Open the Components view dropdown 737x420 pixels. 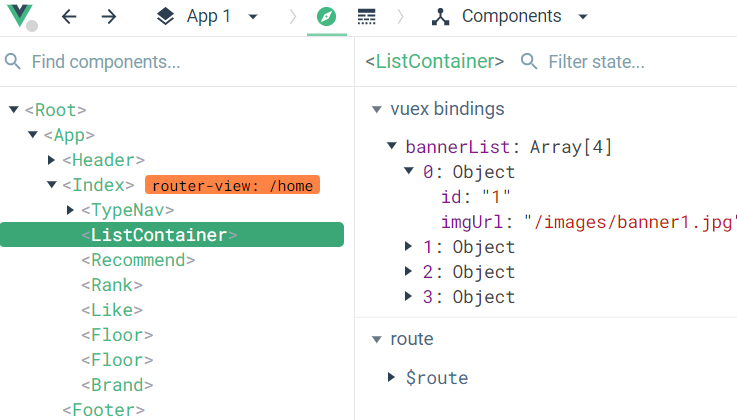(510, 17)
